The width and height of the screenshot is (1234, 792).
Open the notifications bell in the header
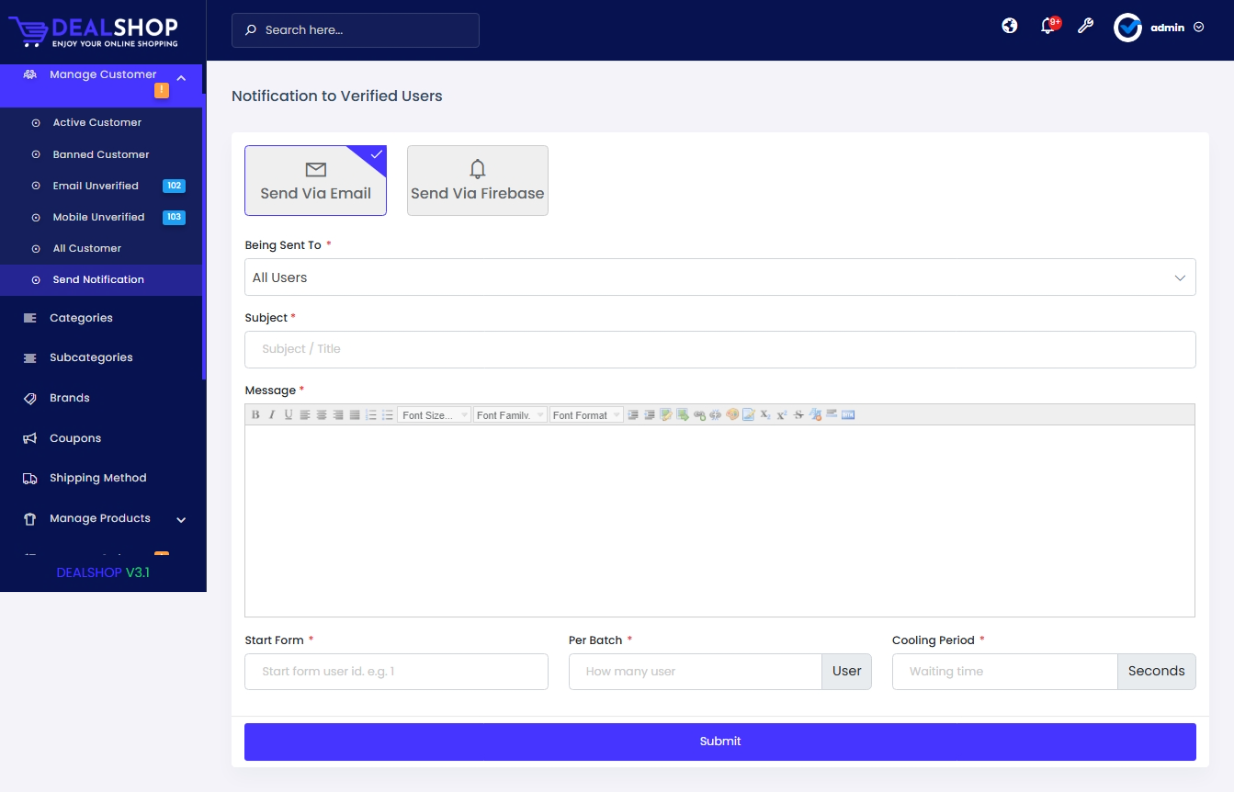coord(1047,27)
